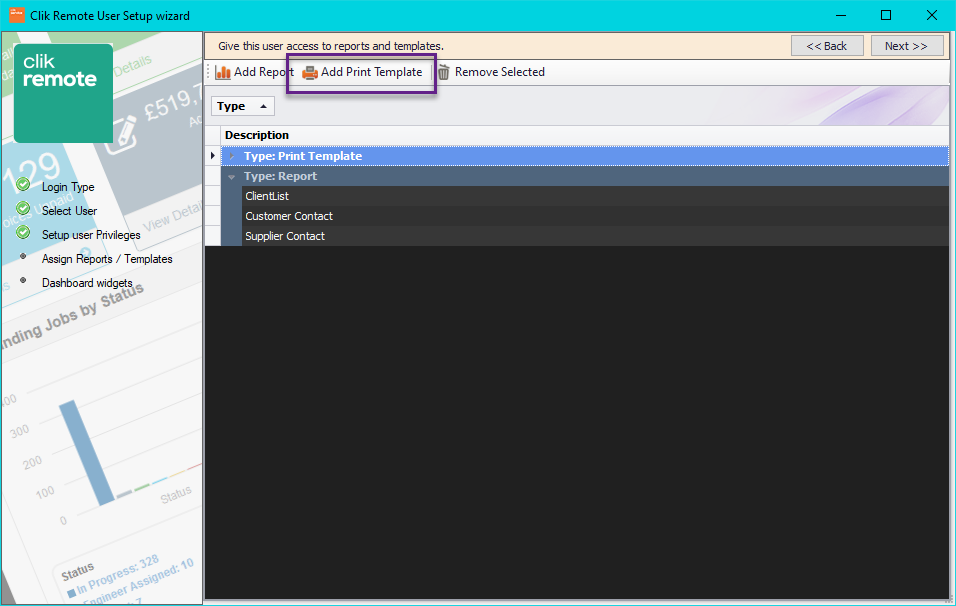The image size is (956, 606).
Task: Click the Setup user Privileges step
Action: [x=91, y=235]
